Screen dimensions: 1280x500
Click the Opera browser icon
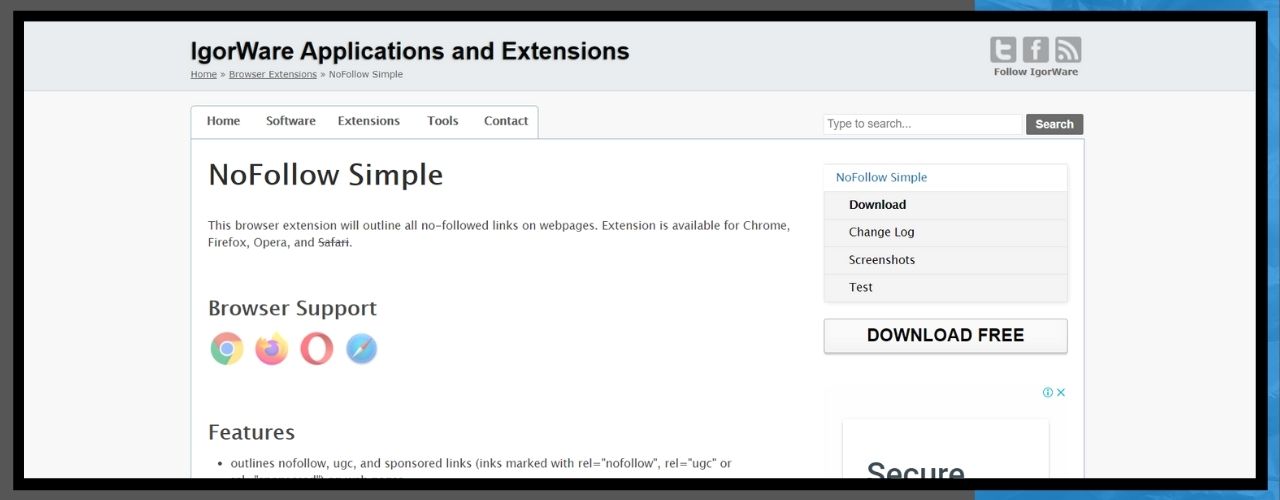click(316, 349)
